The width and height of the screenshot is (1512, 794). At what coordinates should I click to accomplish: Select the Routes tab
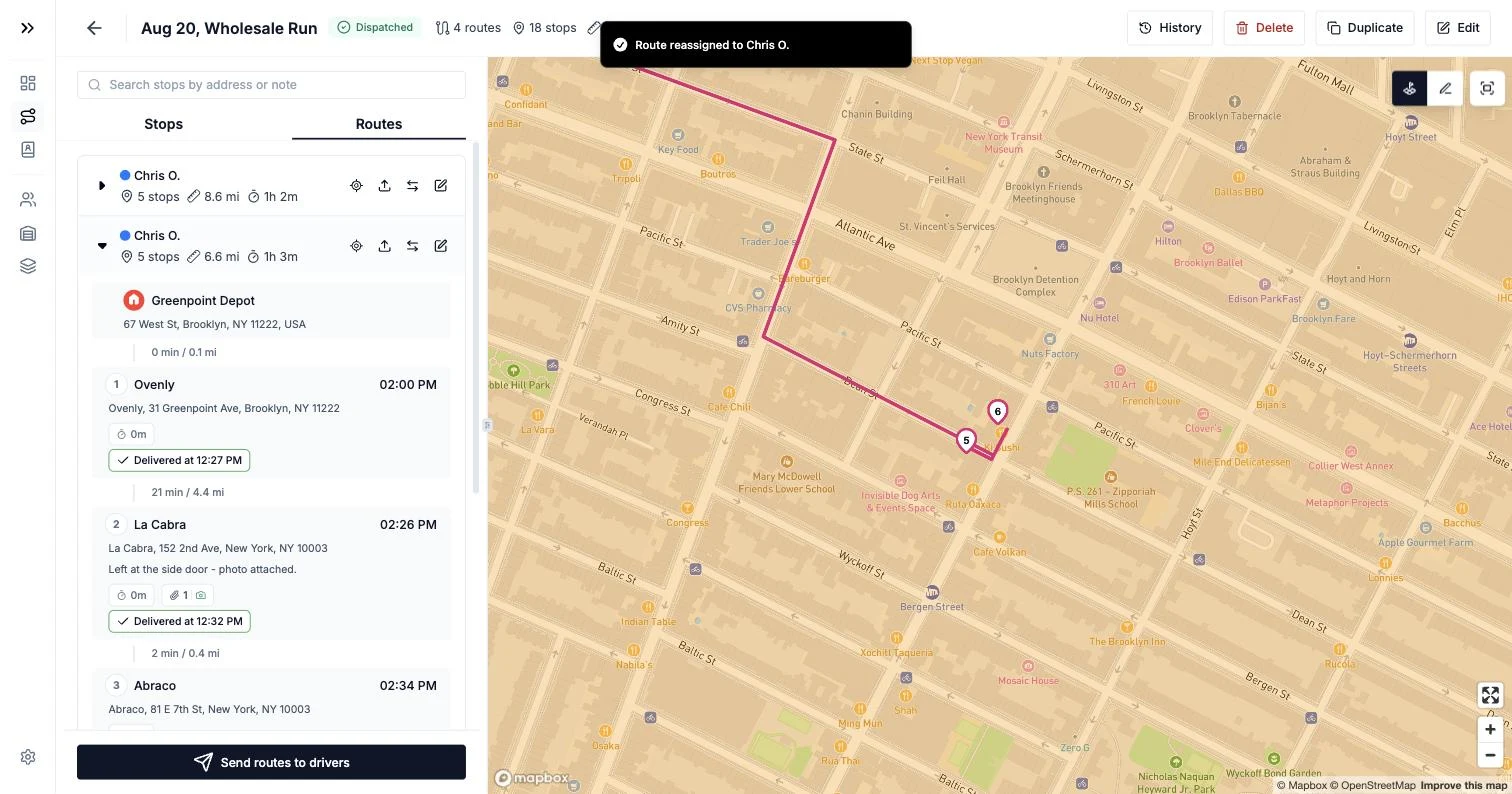[x=379, y=124]
